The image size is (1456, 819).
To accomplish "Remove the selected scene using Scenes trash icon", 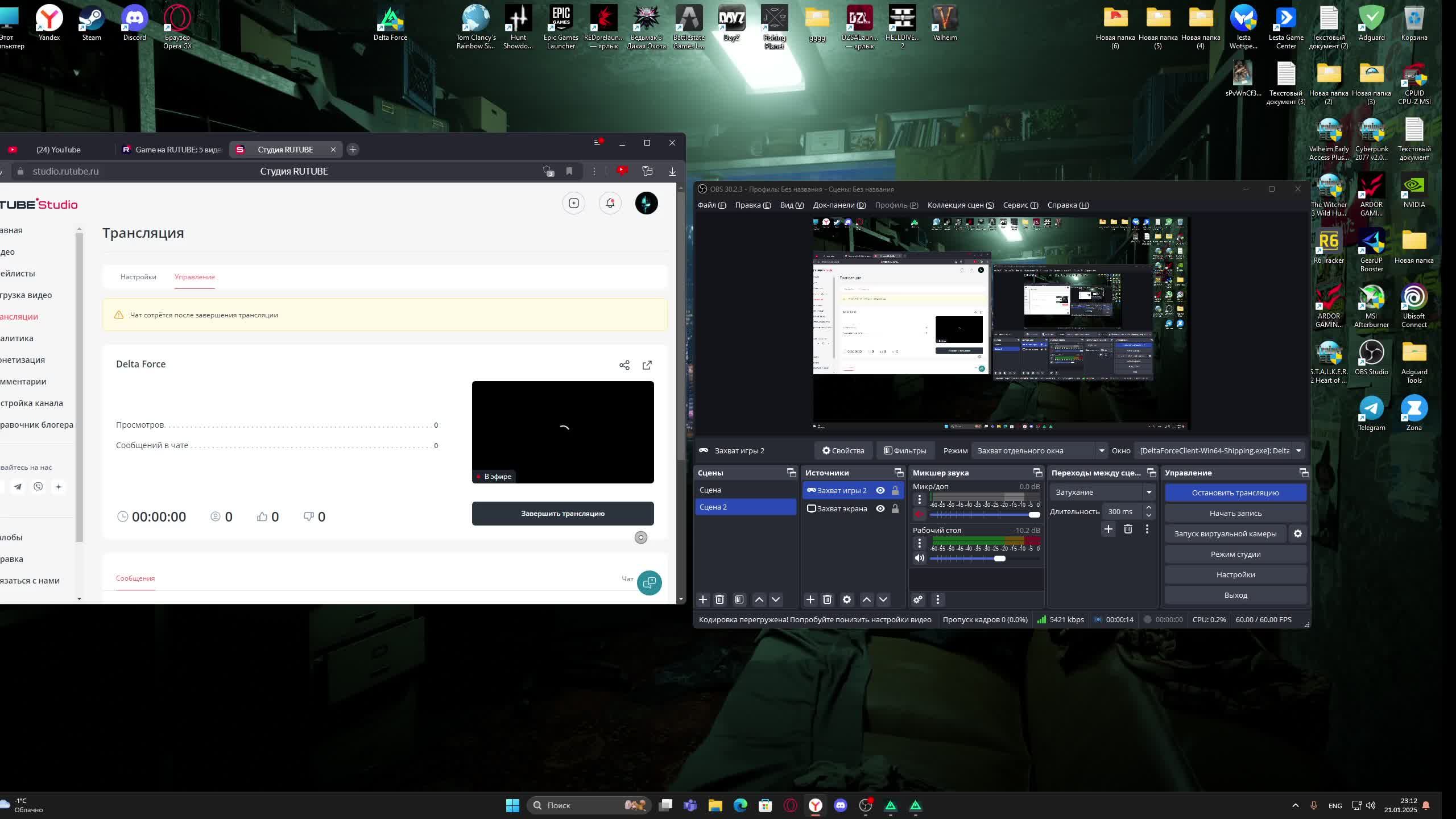I will (x=719, y=599).
